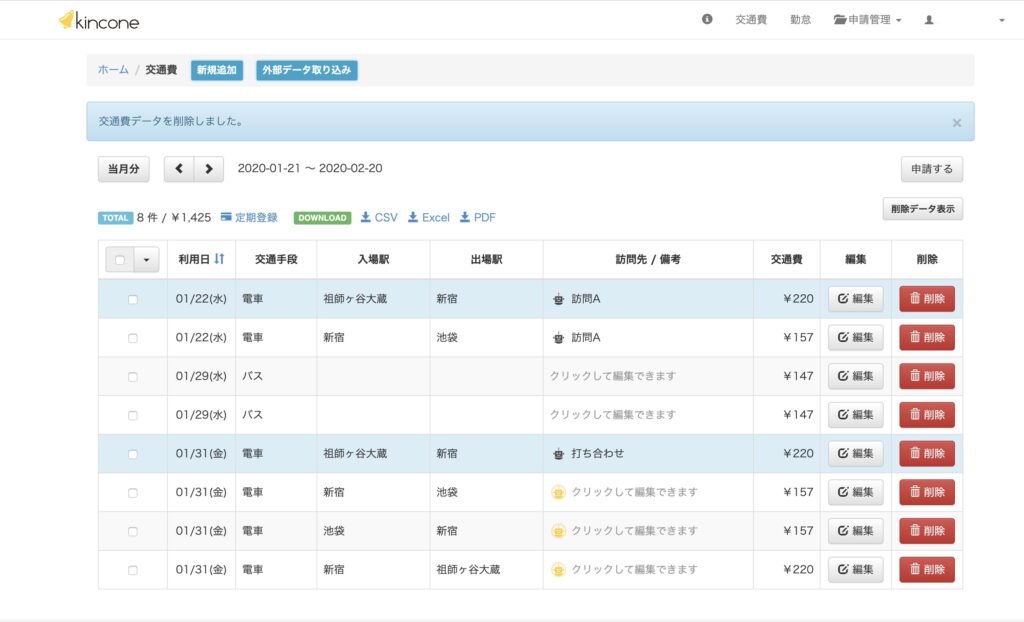Delete the first 01/29 バス entry
Image resolution: width=1024 pixels, height=622 pixels.
click(927, 376)
